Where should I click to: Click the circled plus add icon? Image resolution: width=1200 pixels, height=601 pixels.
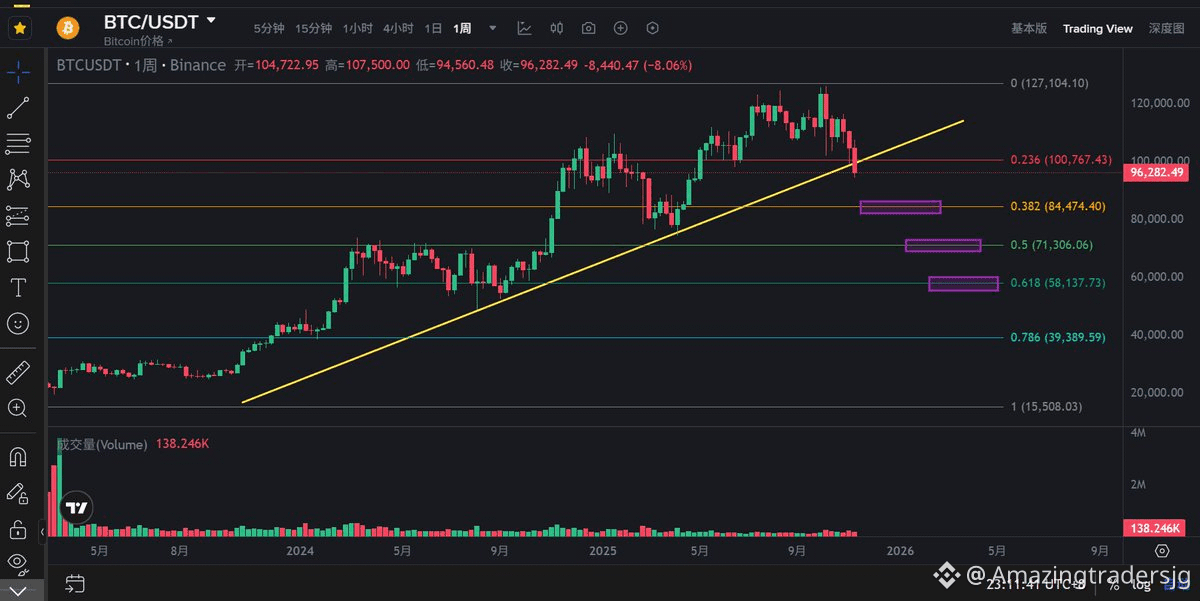[x=621, y=28]
